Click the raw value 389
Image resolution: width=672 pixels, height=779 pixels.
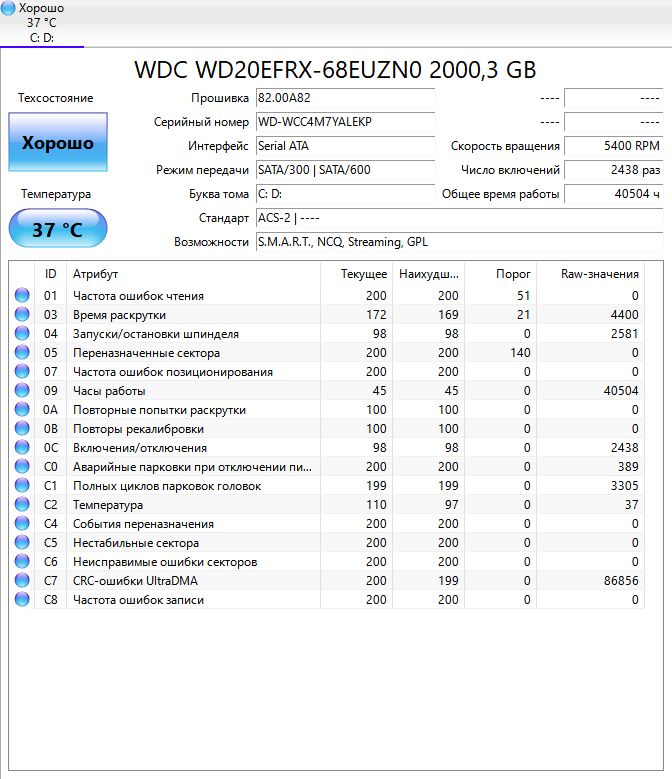pos(628,467)
